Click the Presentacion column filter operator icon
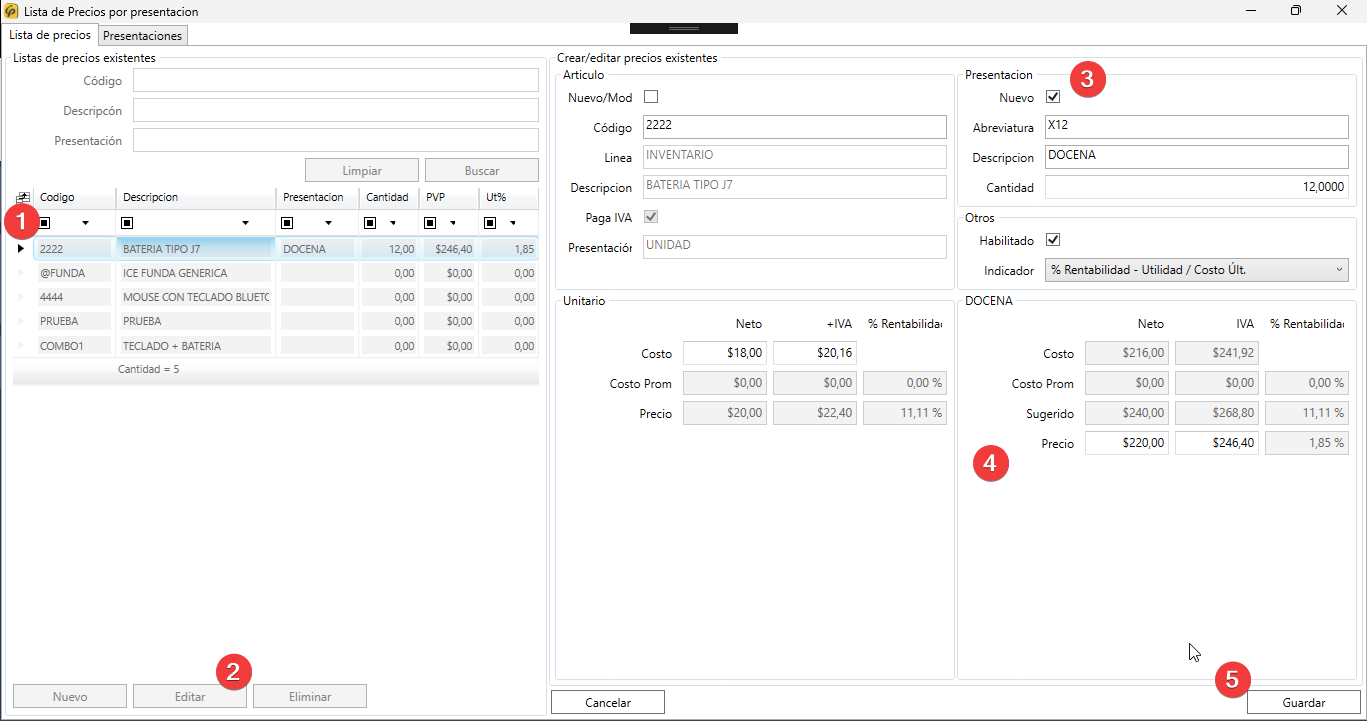The image size is (1367, 721). click(288, 223)
